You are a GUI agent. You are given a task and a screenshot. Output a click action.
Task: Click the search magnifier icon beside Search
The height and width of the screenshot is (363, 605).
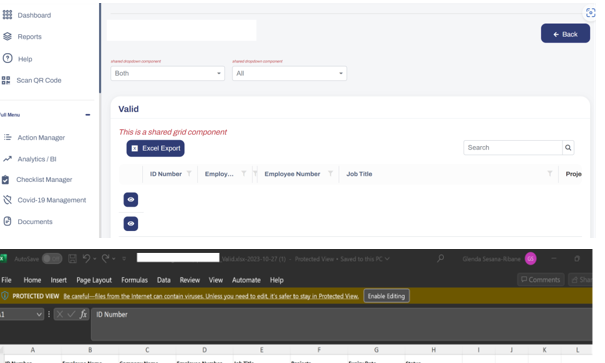point(568,147)
